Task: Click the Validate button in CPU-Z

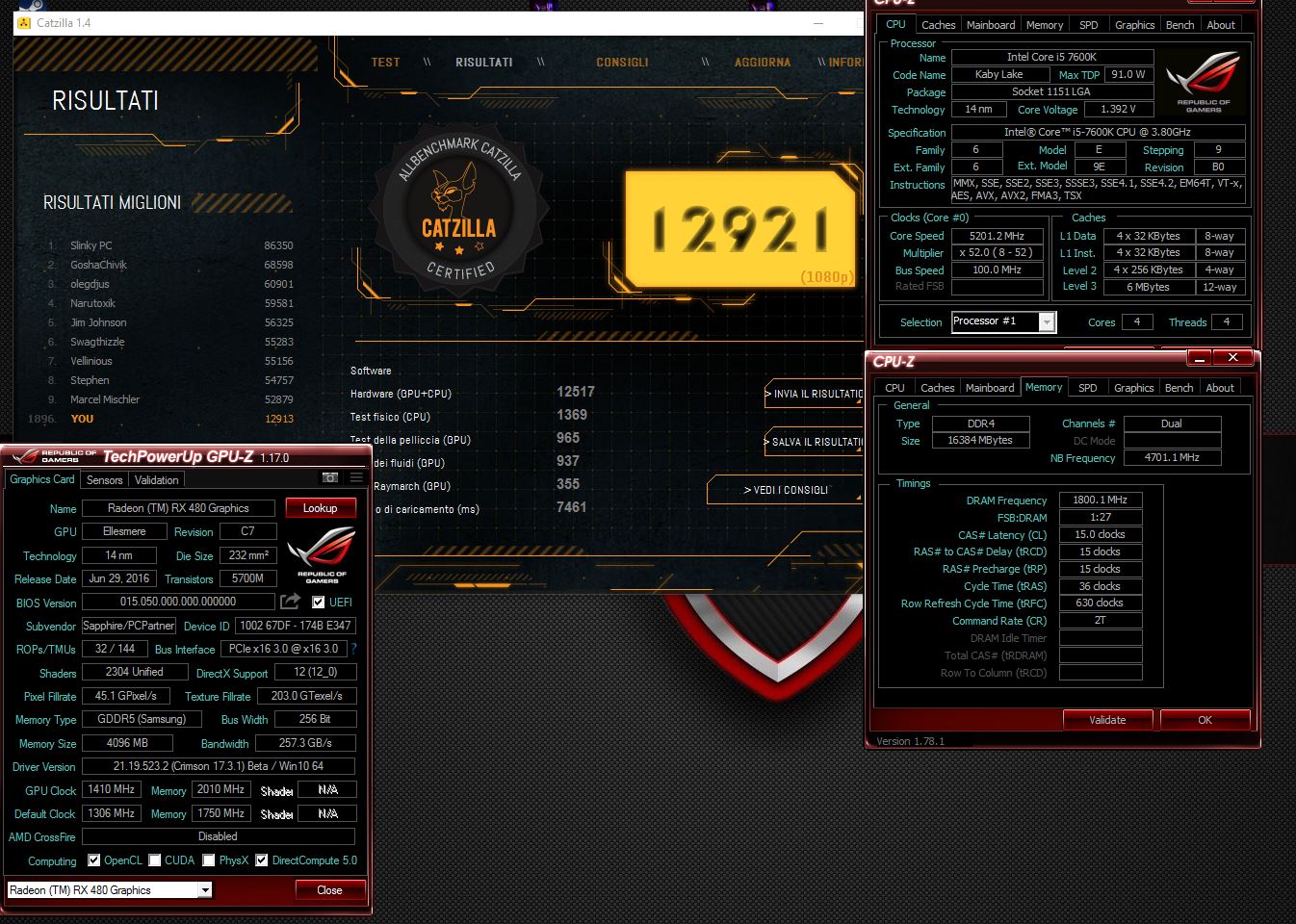Action: point(1107,720)
